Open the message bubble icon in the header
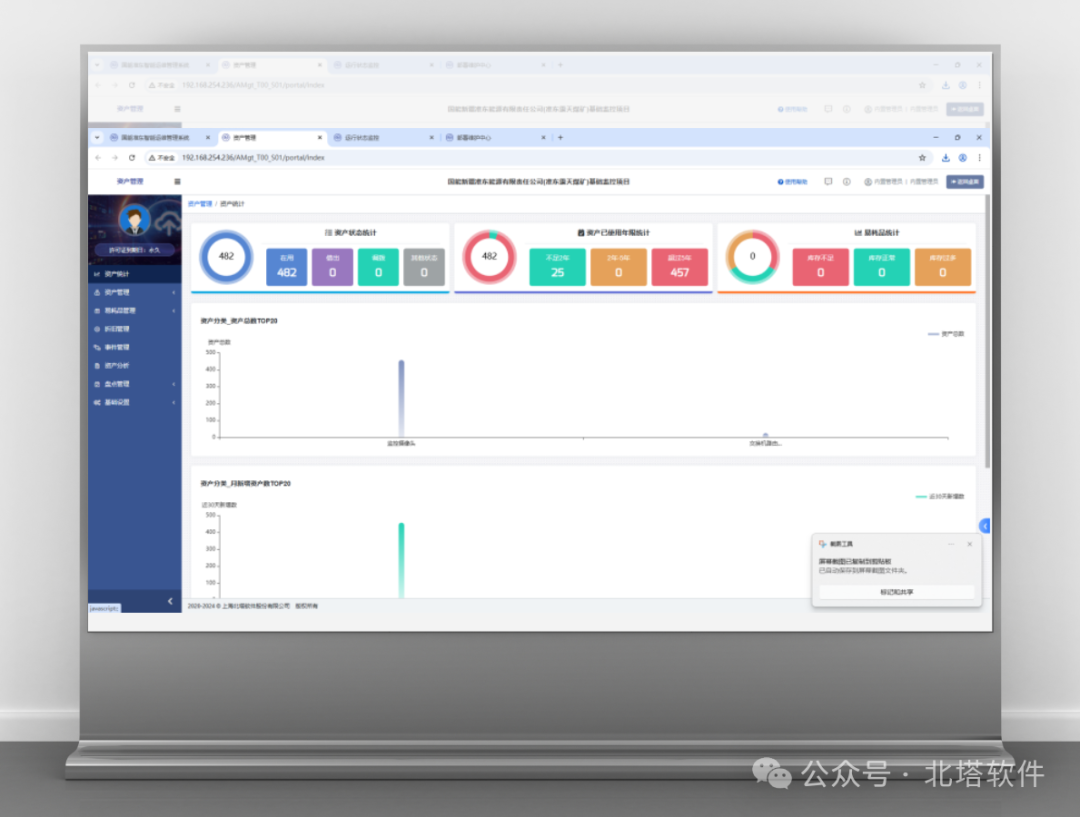Viewport: 1080px width, 817px height. [828, 182]
